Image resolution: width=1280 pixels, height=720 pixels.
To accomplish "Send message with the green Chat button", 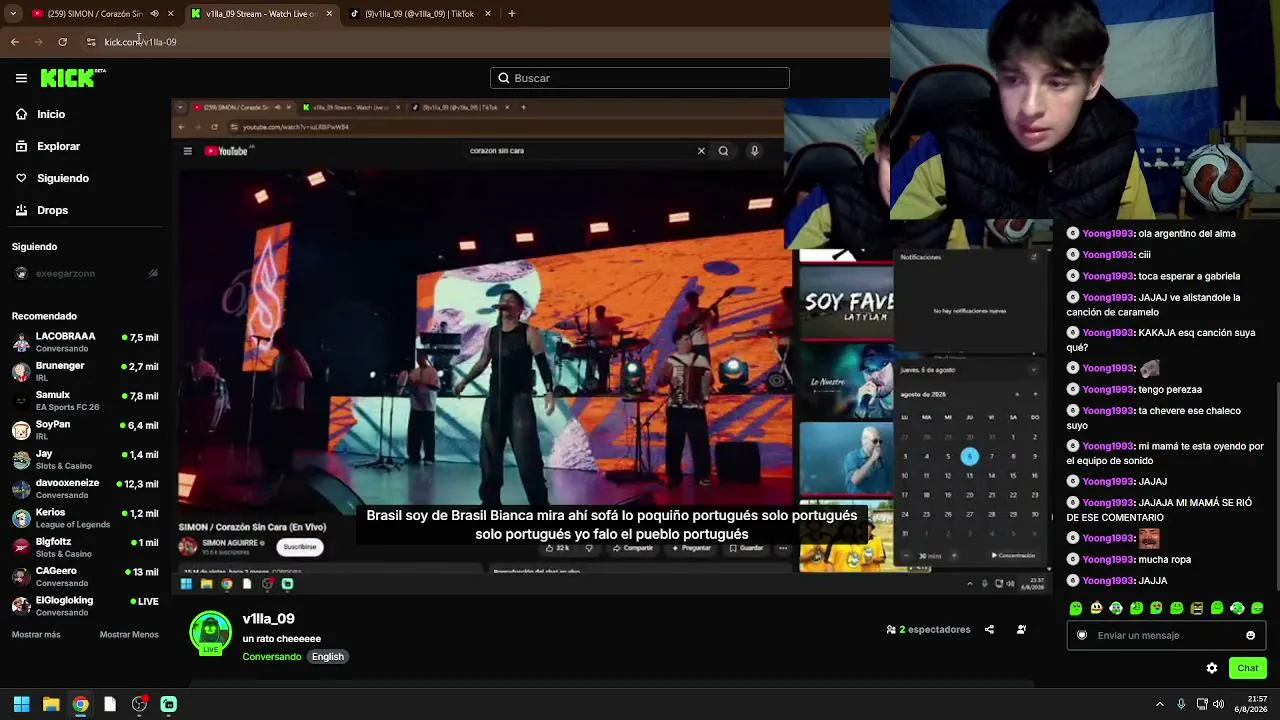I will [1248, 668].
